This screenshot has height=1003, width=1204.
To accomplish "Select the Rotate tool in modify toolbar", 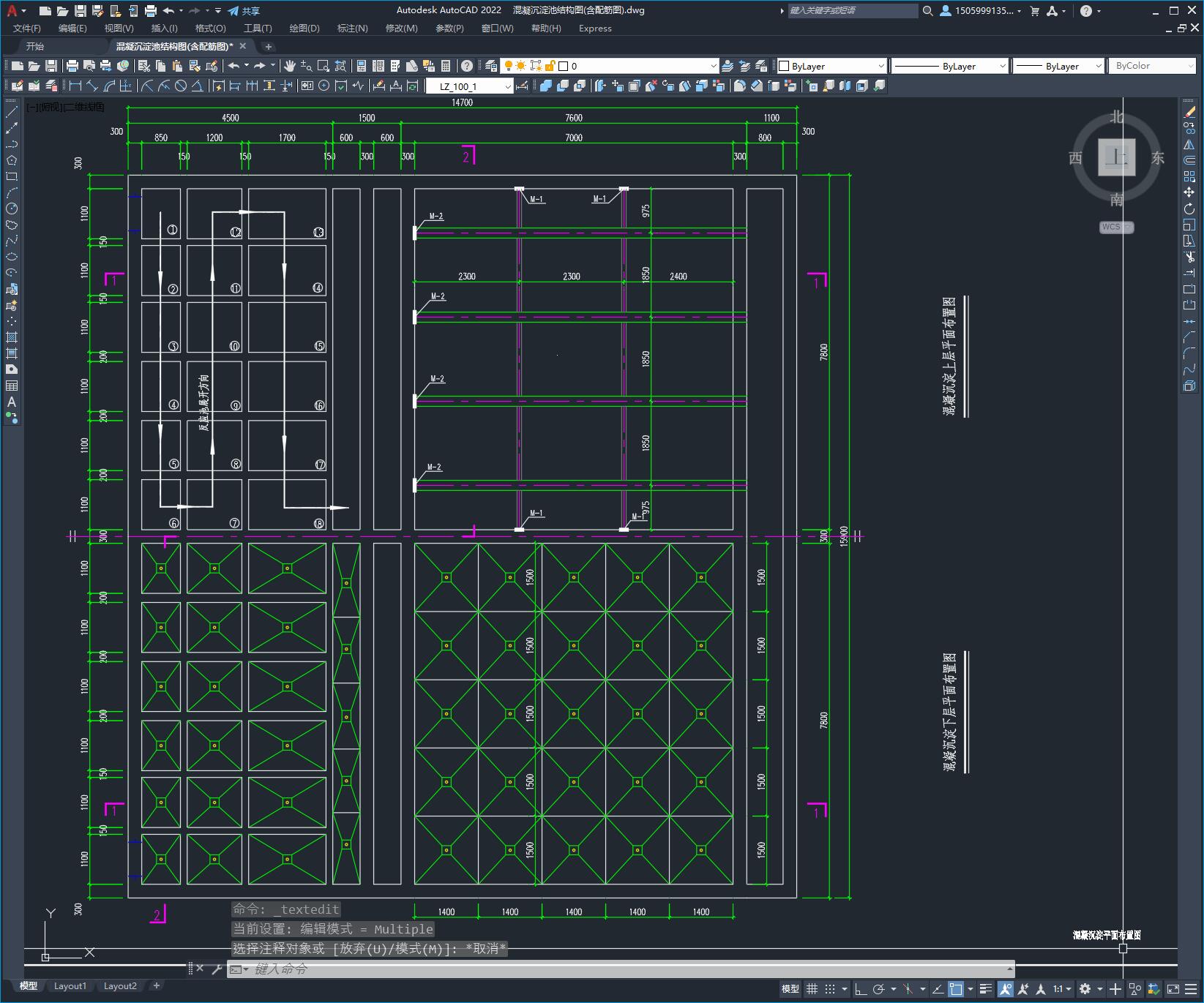I will pyautogui.click(x=1189, y=209).
